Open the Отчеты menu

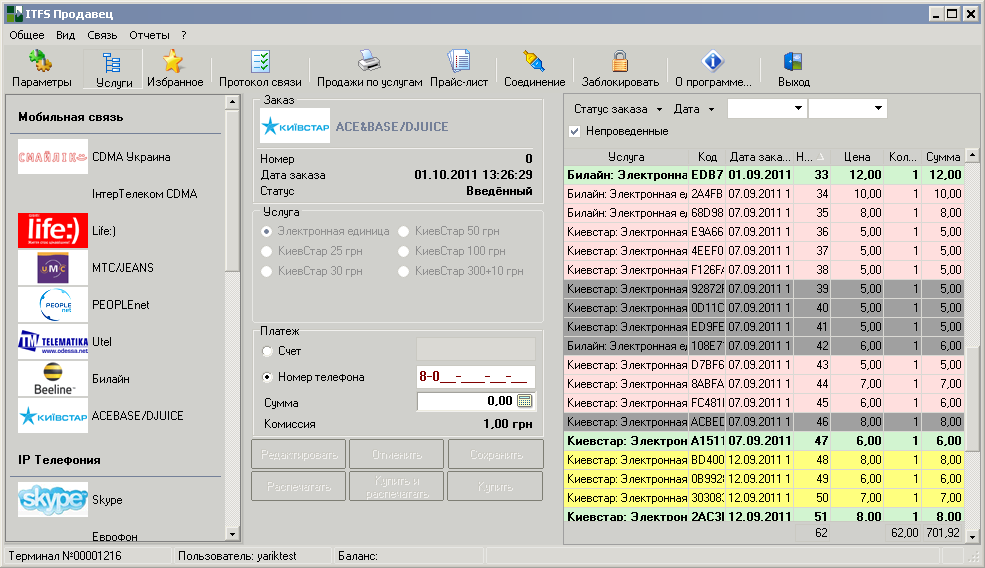pyautogui.click(x=150, y=35)
